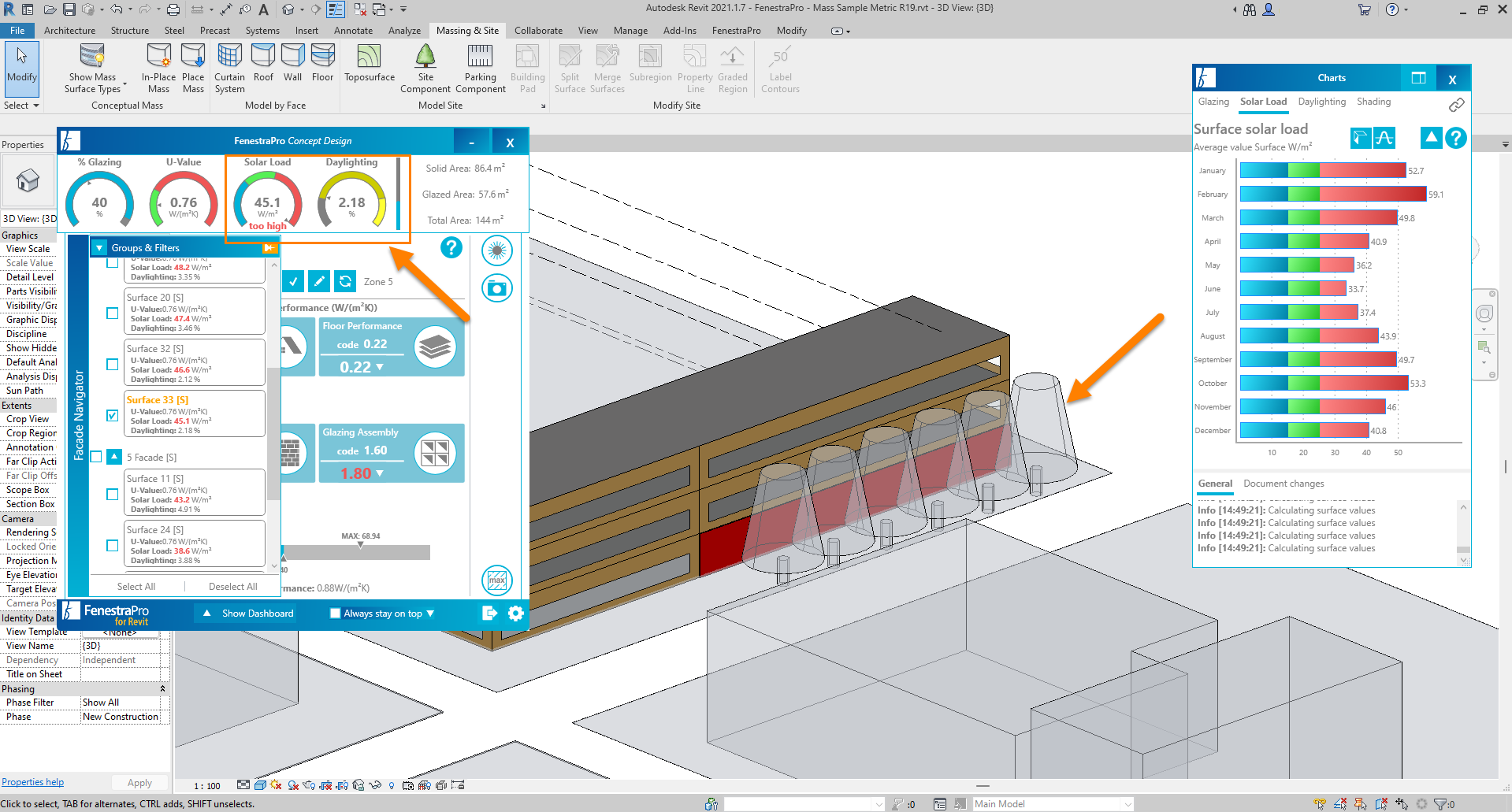
Task: Open the Select panel dropdown
Action: point(21,106)
